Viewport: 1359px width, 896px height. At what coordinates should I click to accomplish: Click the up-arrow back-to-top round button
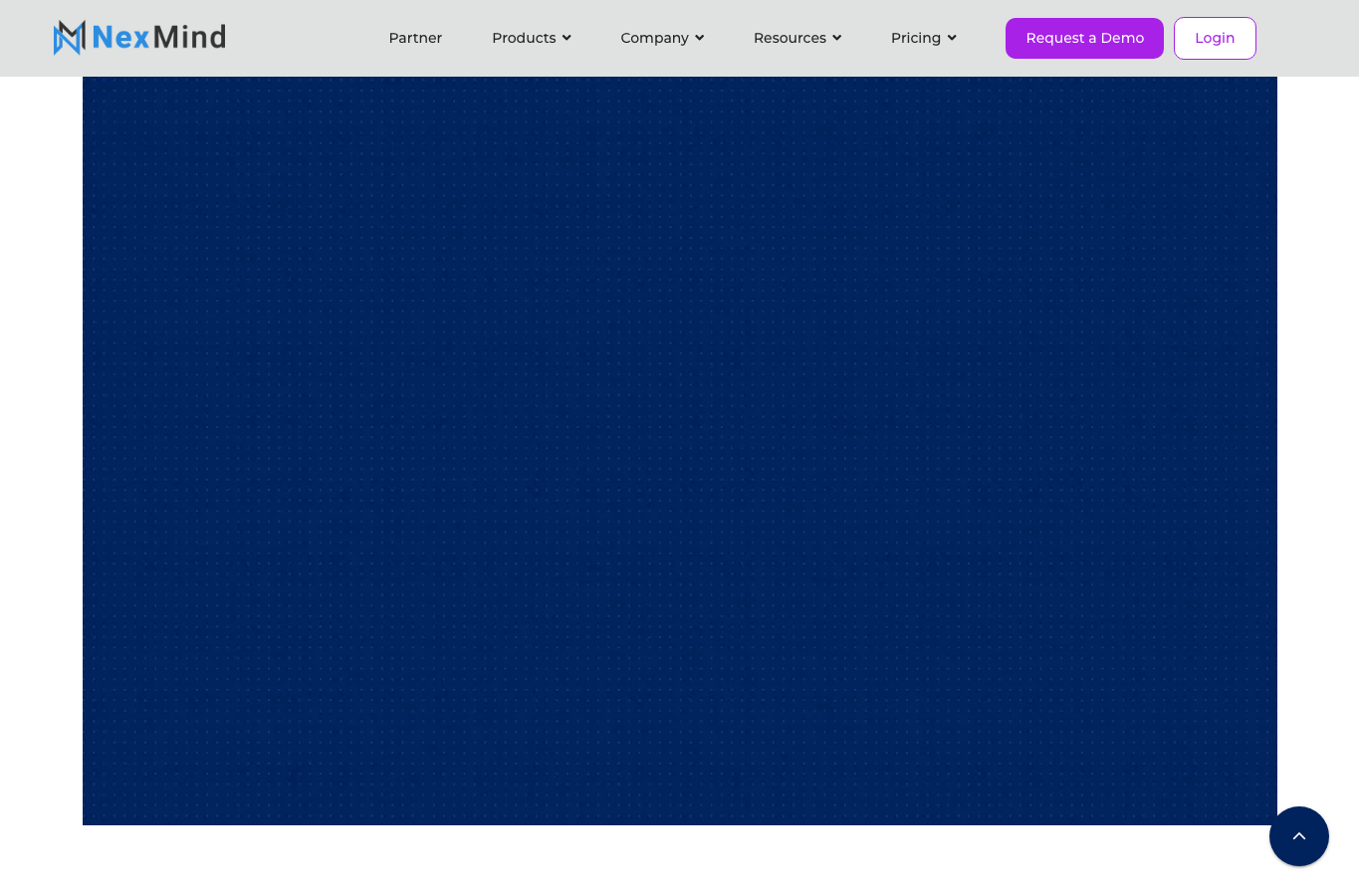pyautogui.click(x=1298, y=836)
